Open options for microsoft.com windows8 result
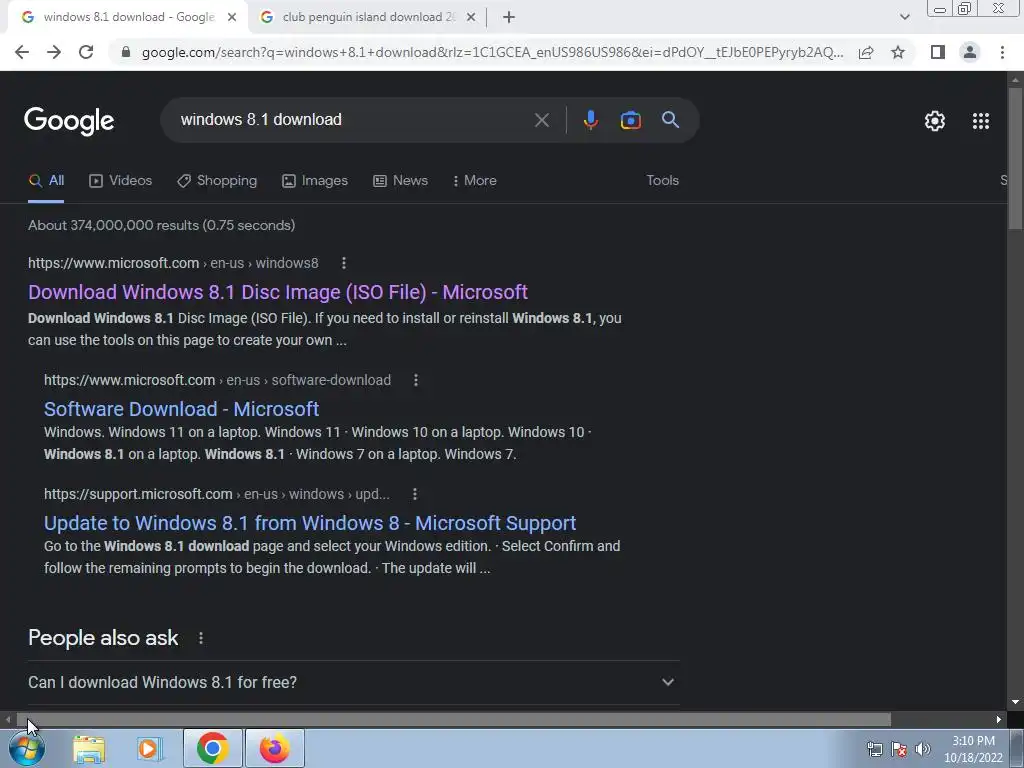This screenshot has width=1024, height=768. pos(344,263)
